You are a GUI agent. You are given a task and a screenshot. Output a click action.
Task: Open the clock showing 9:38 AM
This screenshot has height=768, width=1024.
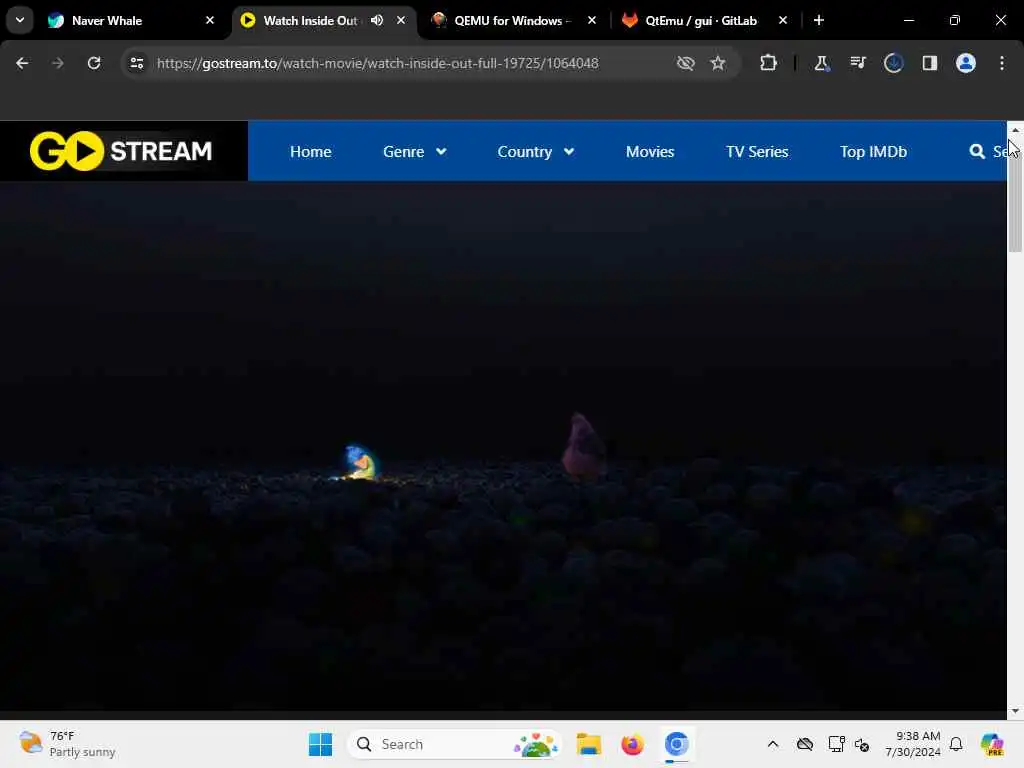click(913, 744)
